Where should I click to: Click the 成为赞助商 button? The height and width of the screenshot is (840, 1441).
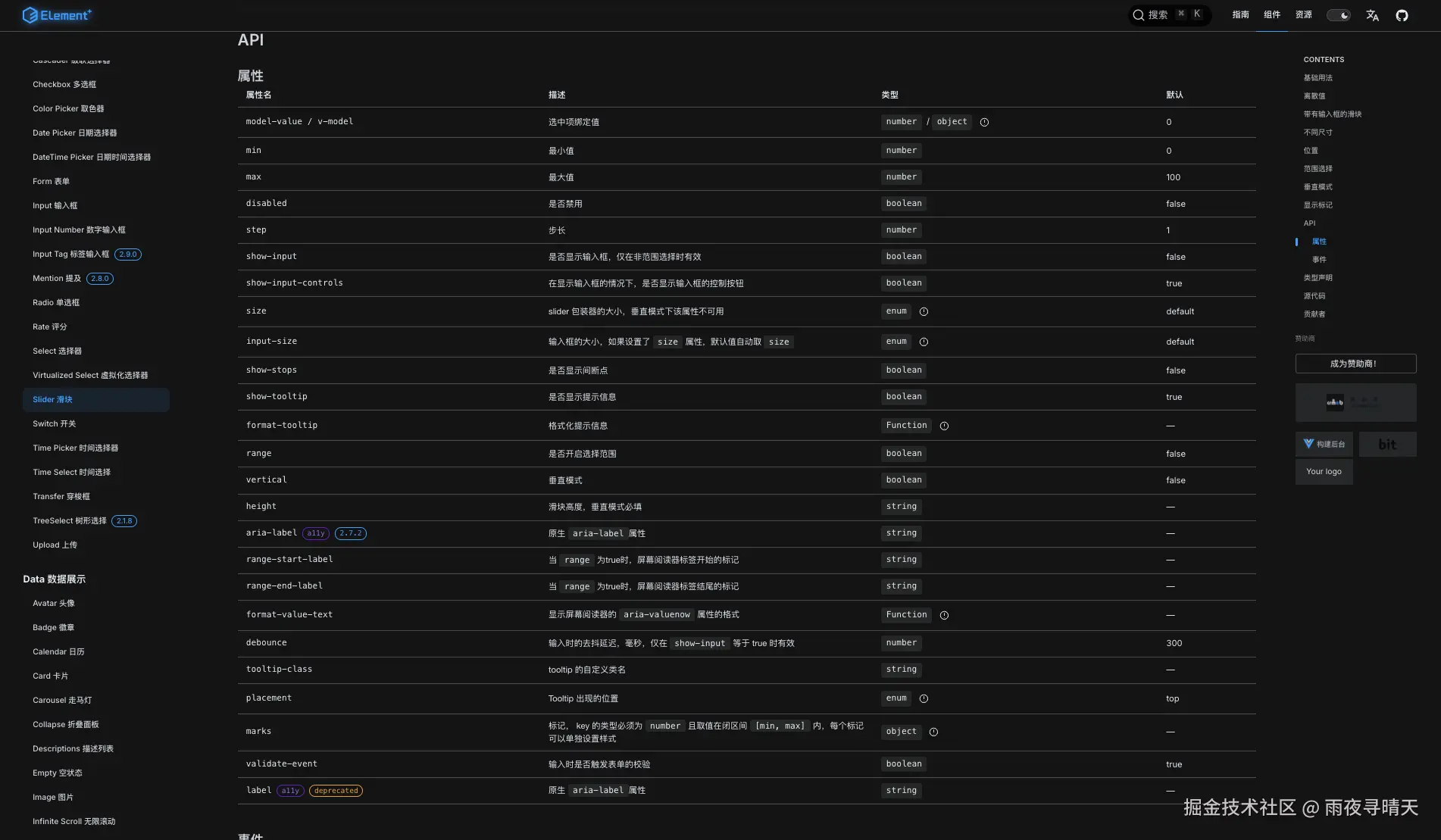click(1355, 364)
